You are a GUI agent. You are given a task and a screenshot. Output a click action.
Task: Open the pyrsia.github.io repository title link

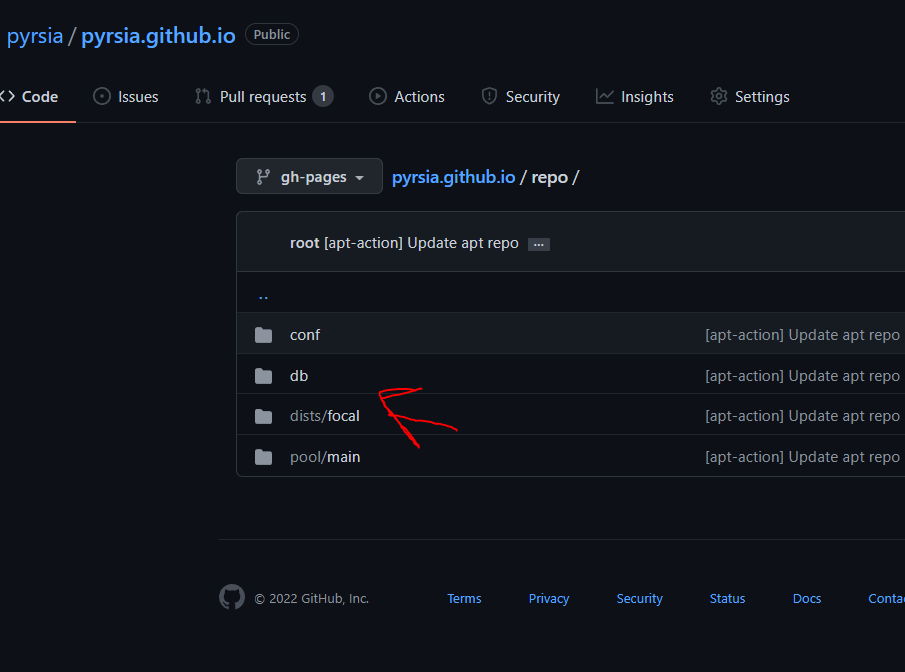pyautogui.click(x=158, y=36)
